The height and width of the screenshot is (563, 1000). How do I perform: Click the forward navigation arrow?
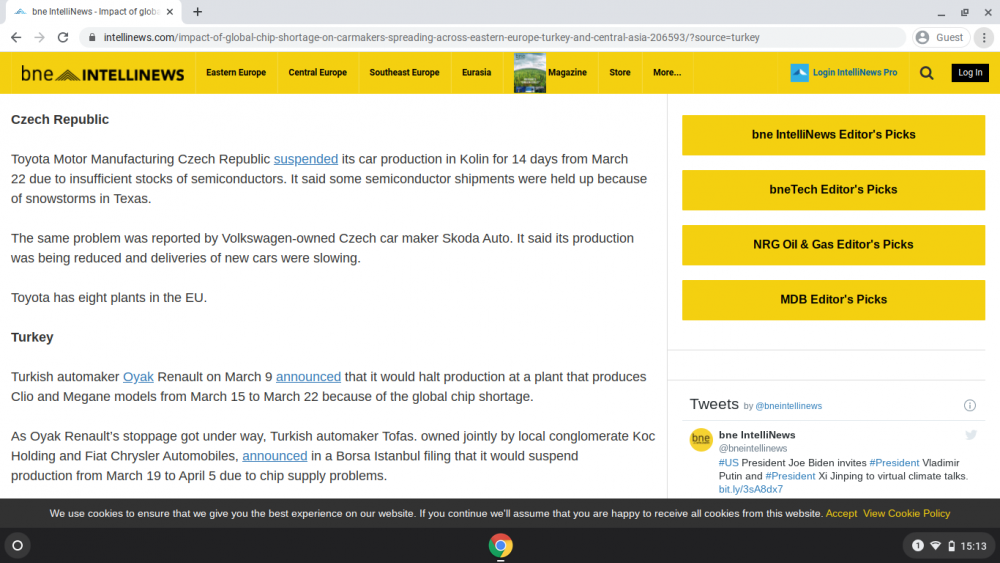tap(40, 38)
